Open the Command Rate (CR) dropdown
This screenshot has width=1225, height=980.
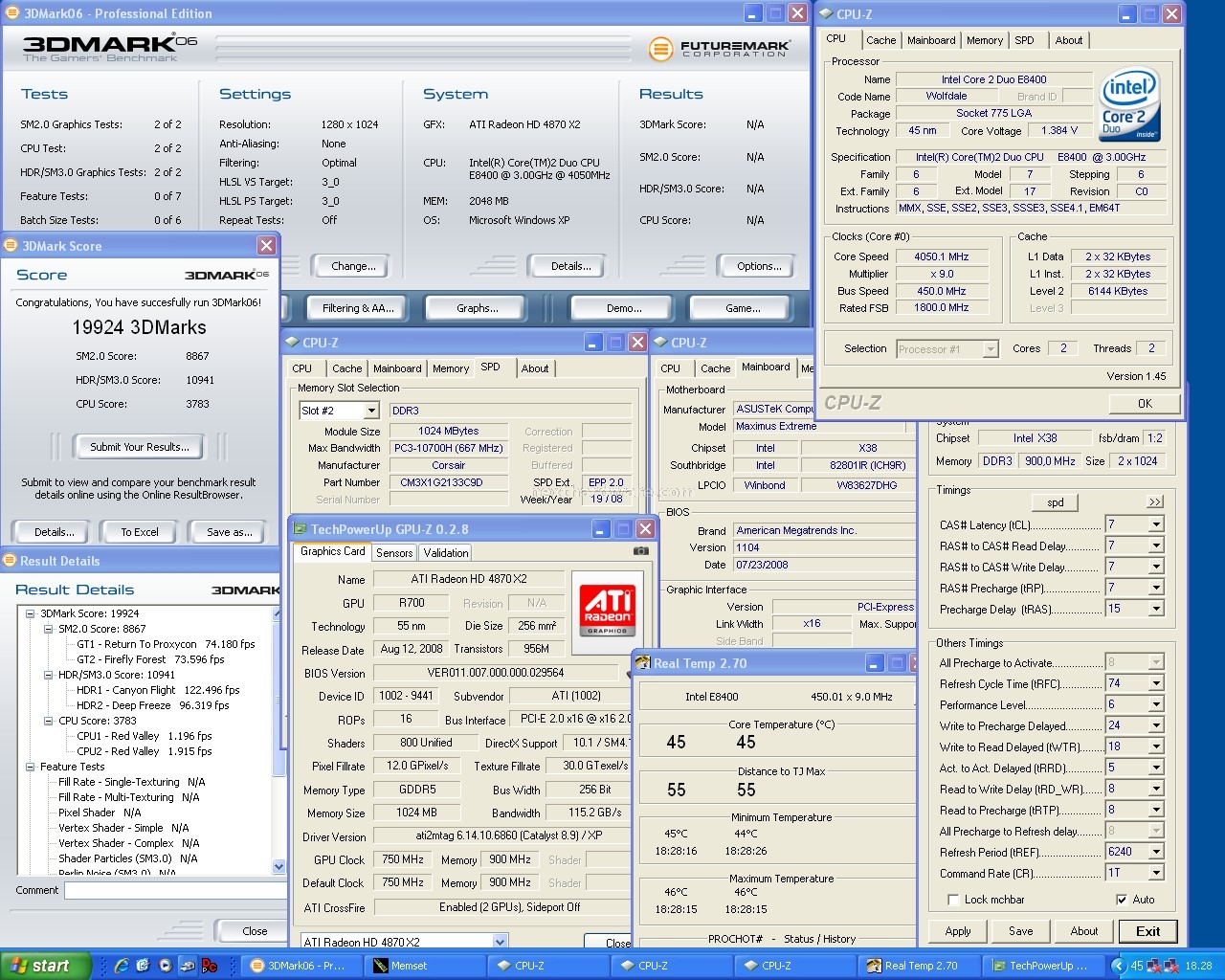[1156, 873]
